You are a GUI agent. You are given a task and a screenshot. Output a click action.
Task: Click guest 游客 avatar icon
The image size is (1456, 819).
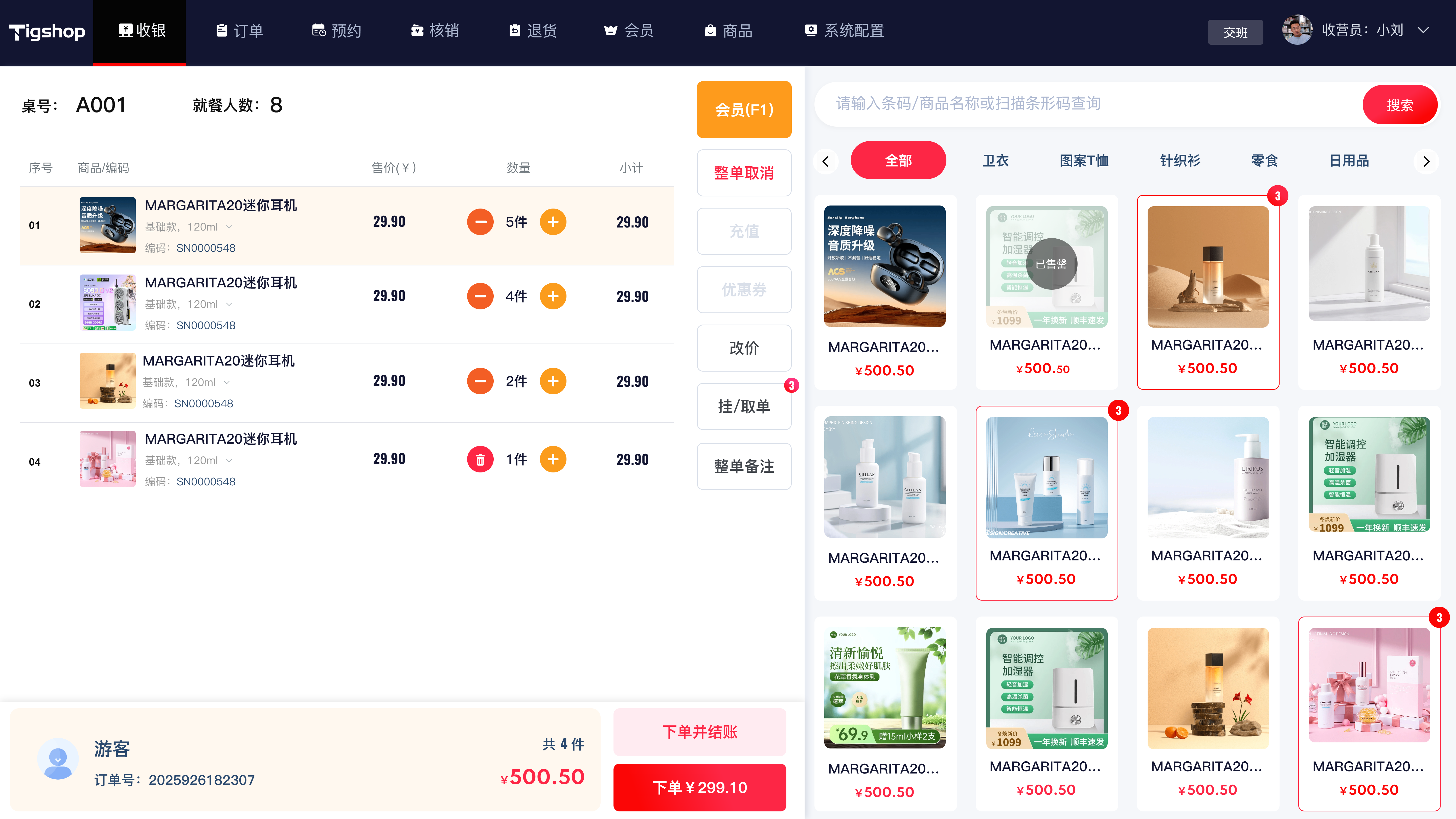coord(58,759)
